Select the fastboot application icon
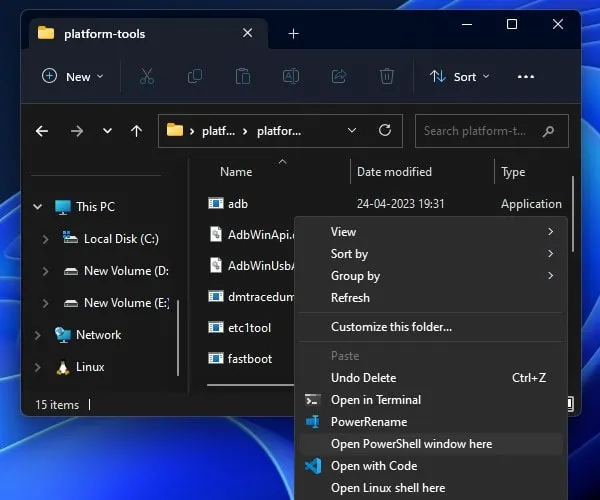The height and width of the screenshot is (500, 600). [x=216, y=358]
